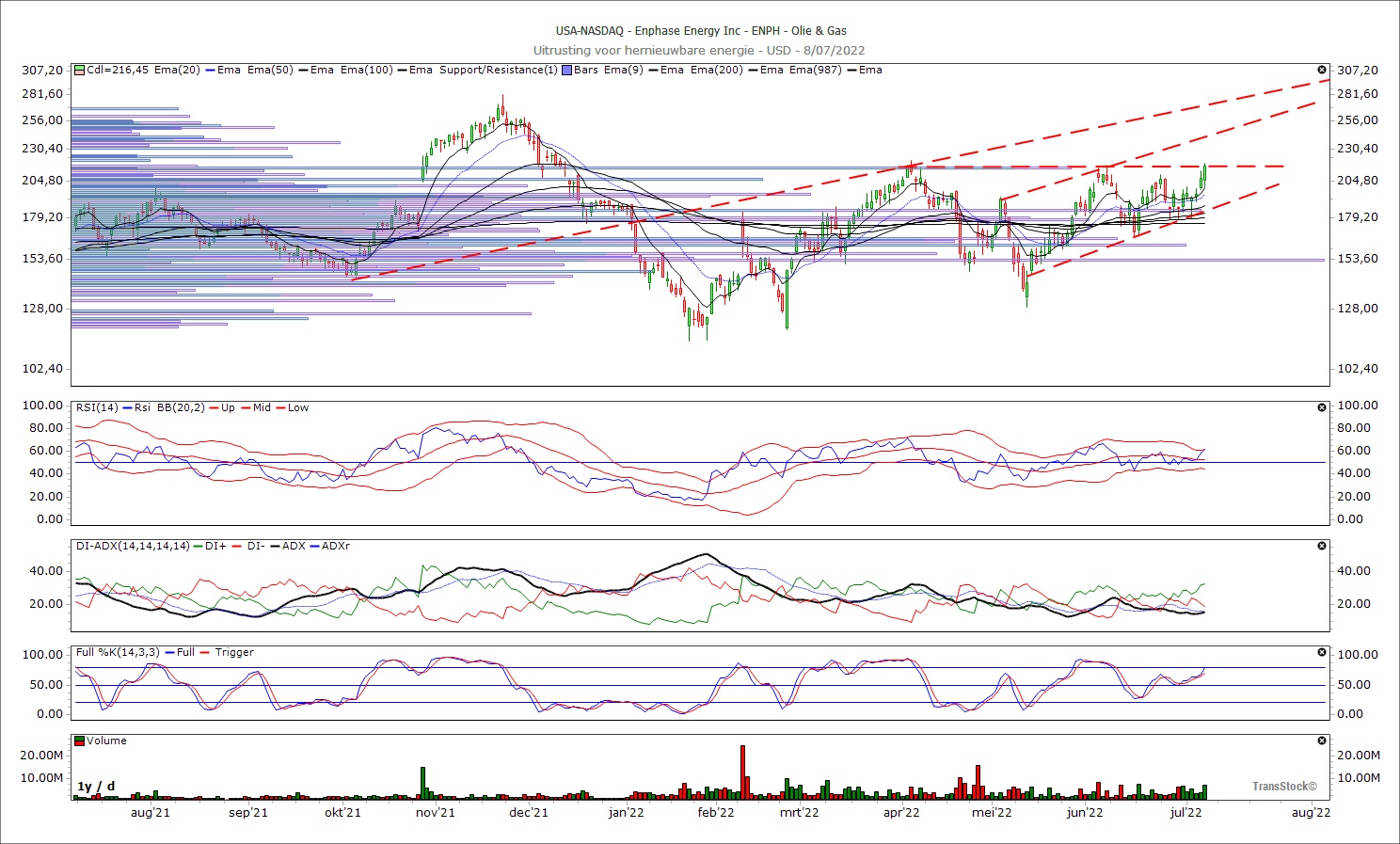Click the Up band legend entry
1400x844 pixels.
point(220,407)
